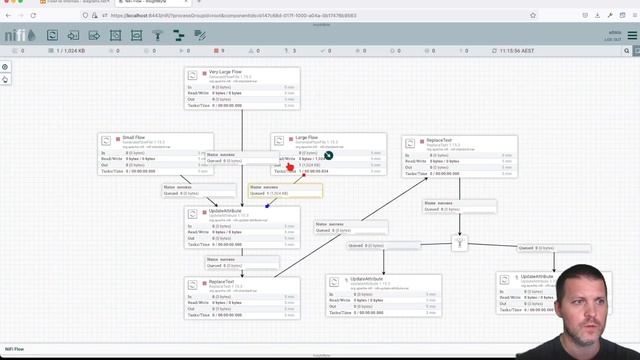Close the NiFi Flow browser tab
Screen dimensions: 640x360
click(186, 2)
